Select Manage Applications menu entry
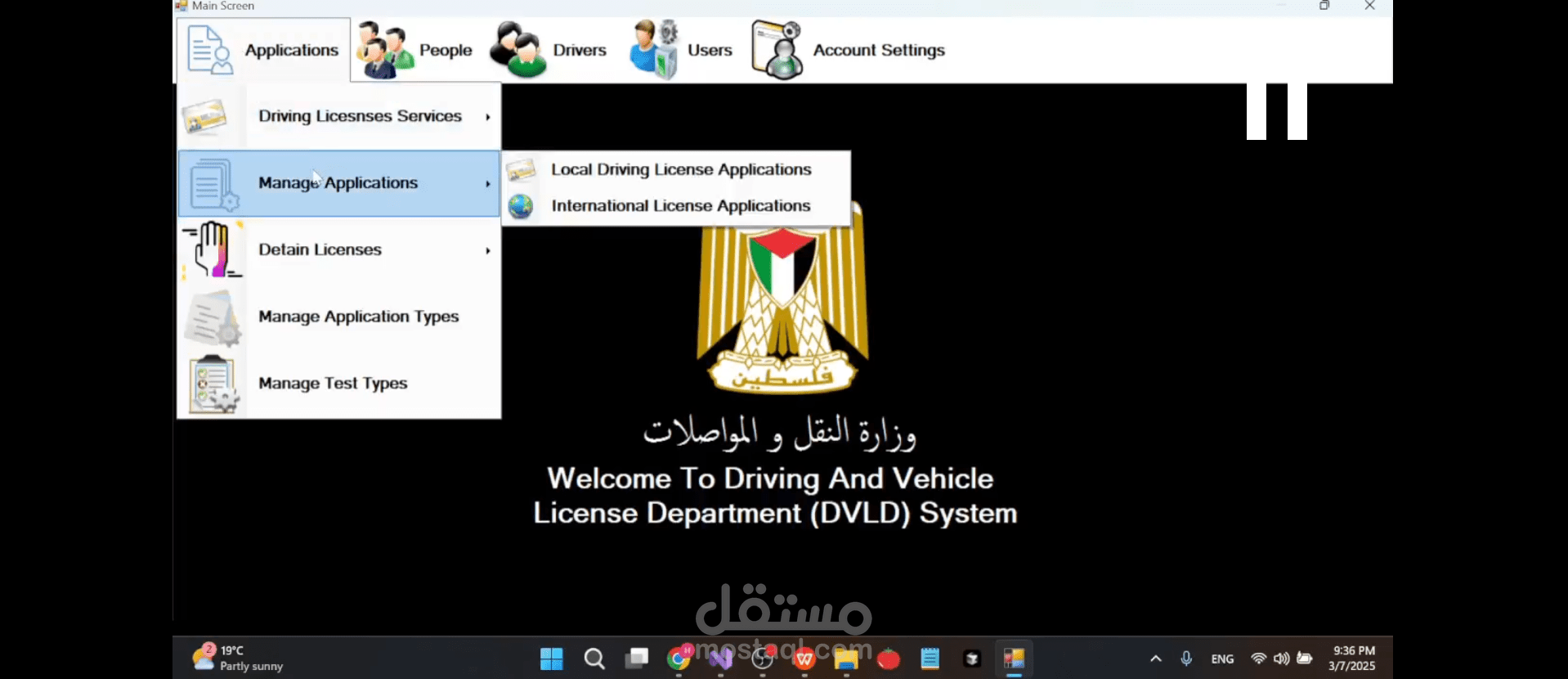Screen dimensions: 1568x679 338,183
